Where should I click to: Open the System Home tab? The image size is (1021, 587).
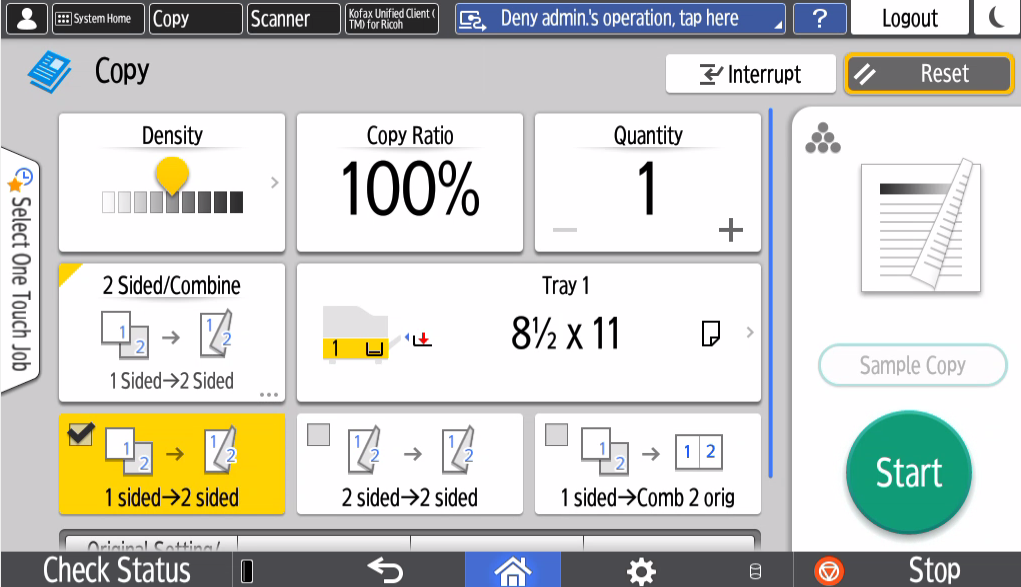(96, 18)
